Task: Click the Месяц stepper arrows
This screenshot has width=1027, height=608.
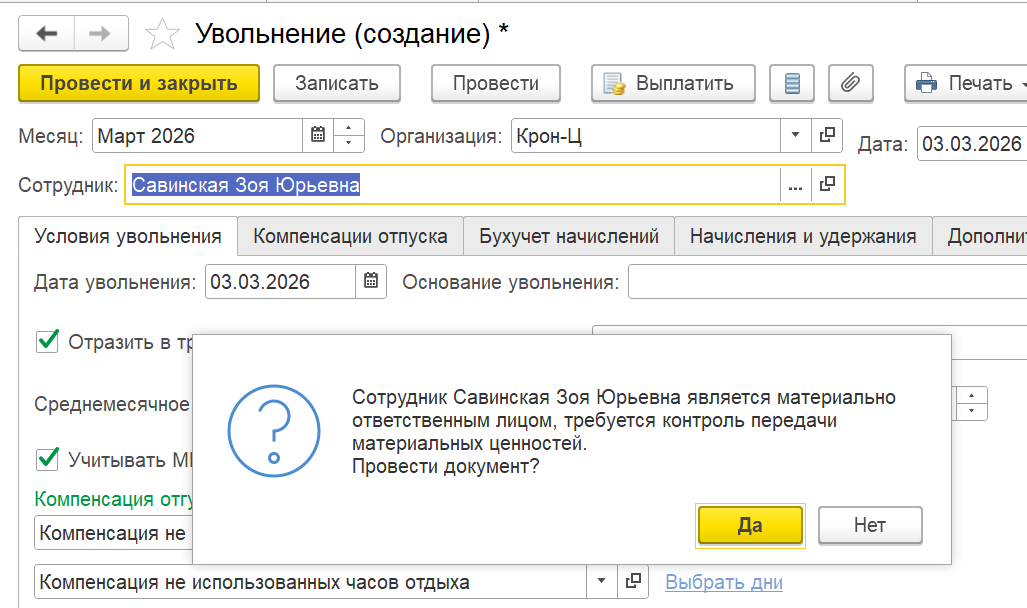Action: click(349, 136)
